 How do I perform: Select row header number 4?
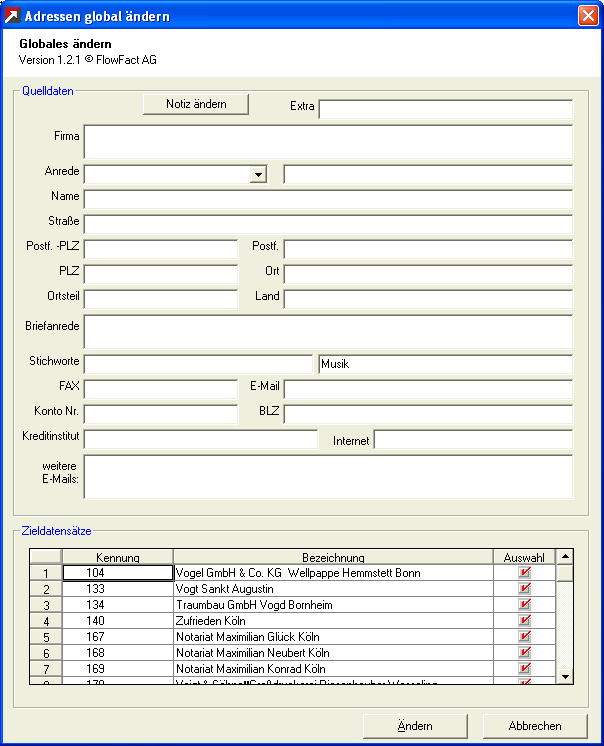tap(46, 621)
